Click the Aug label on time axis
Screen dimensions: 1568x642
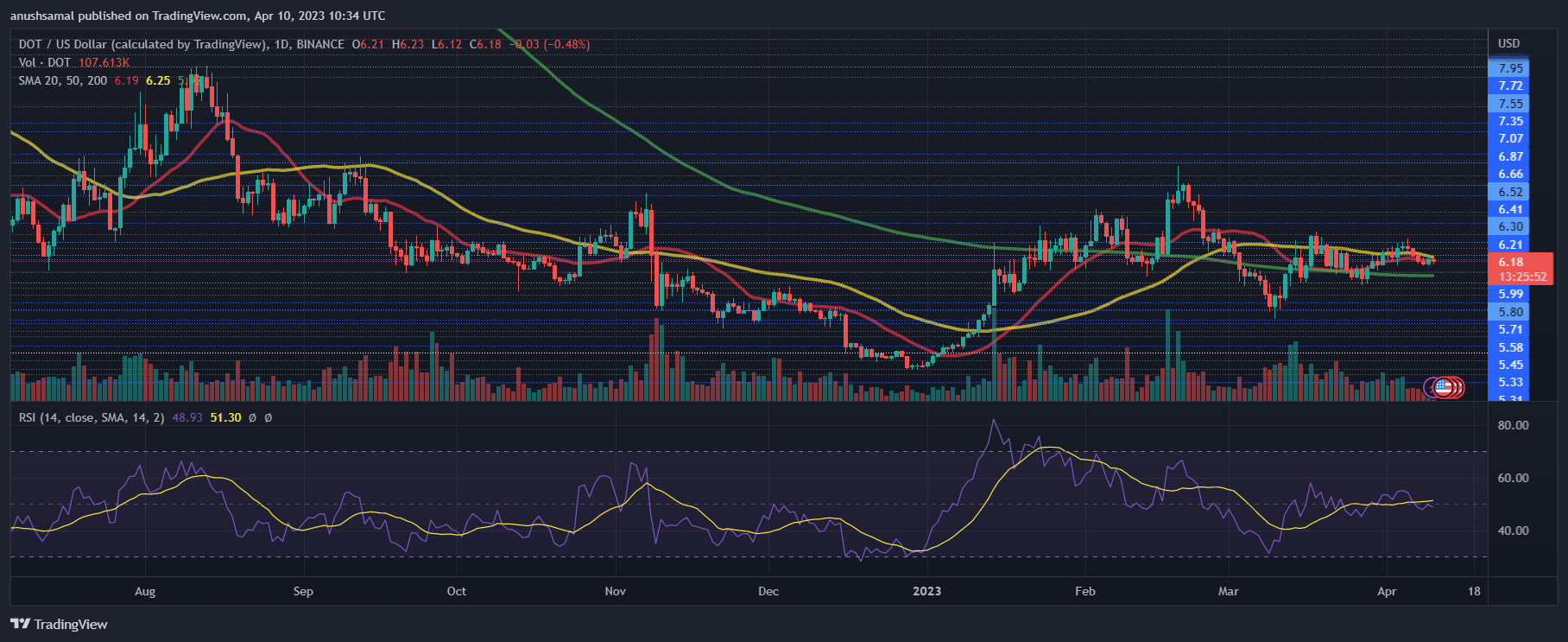(145, 591)
